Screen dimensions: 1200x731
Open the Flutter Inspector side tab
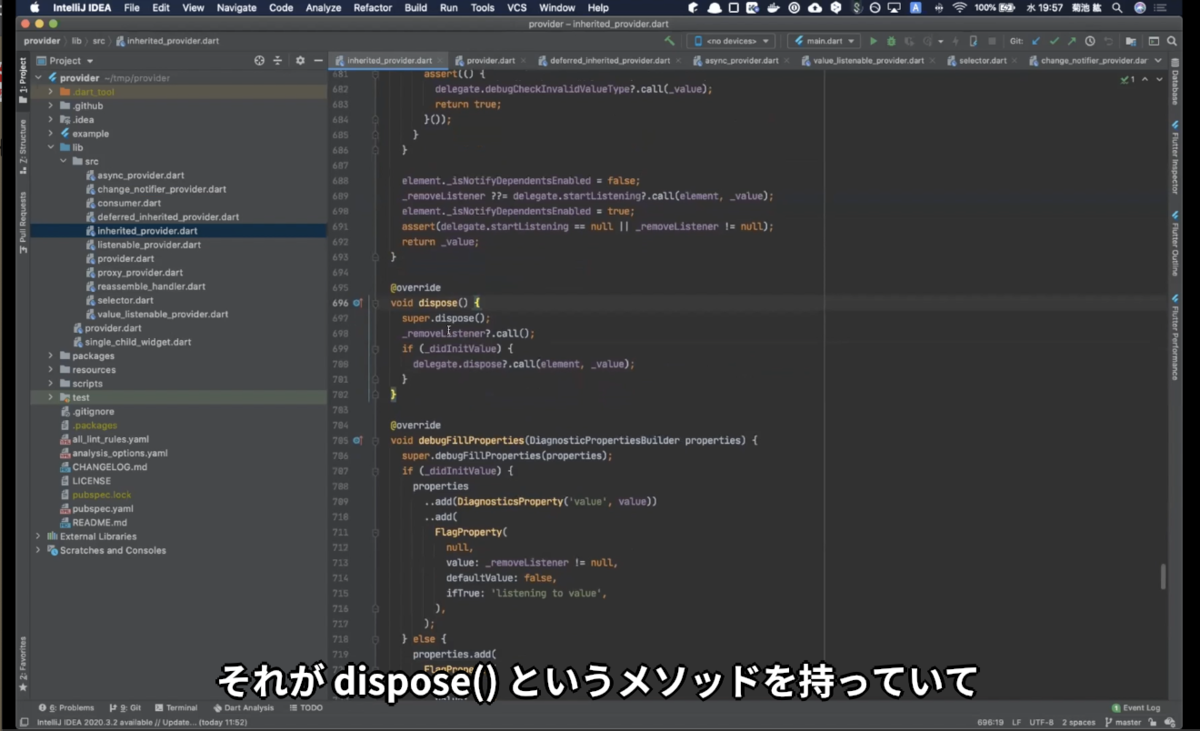1175,156
